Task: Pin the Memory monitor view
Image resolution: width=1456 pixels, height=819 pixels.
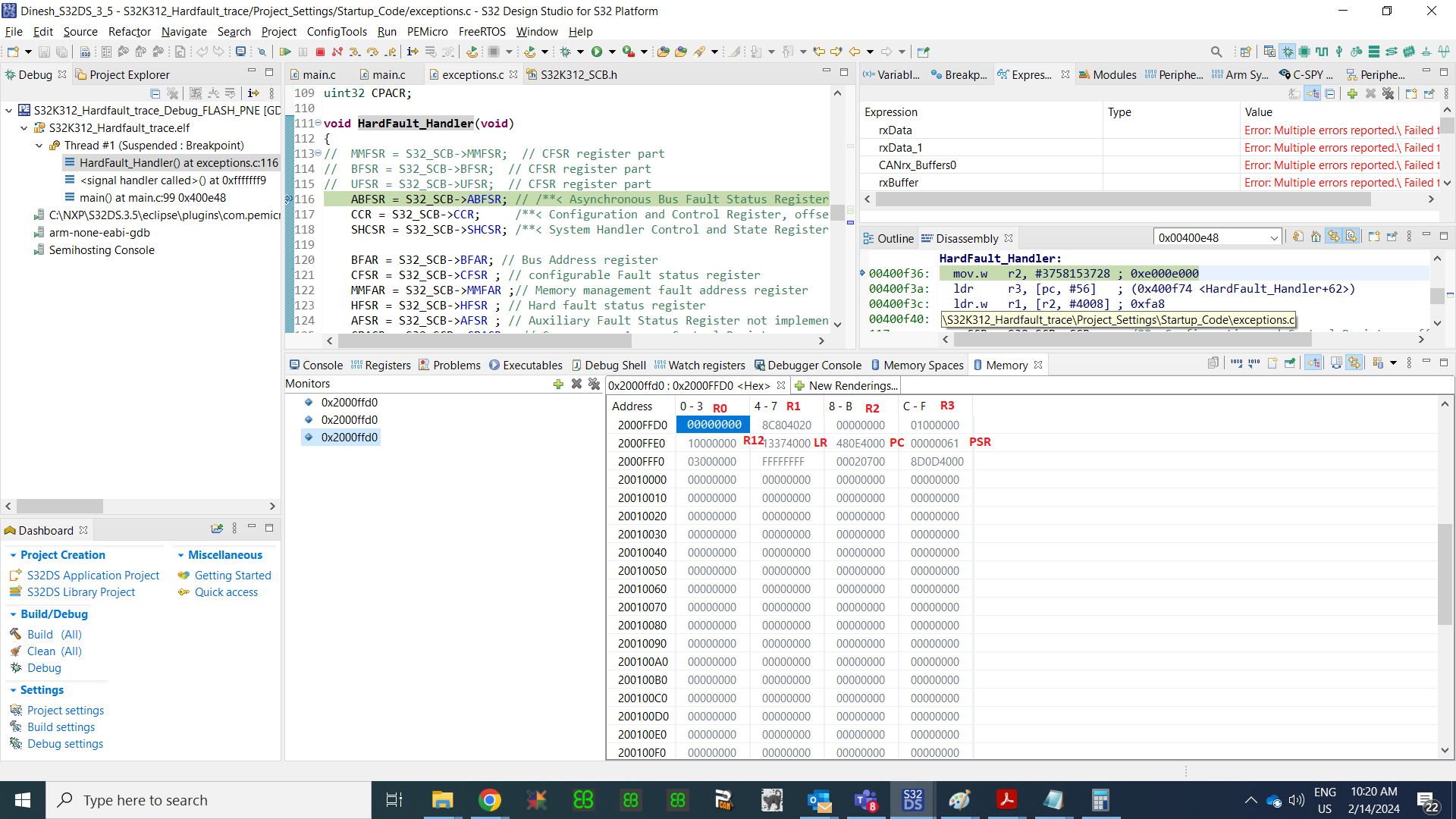Action: point(1290,363)
